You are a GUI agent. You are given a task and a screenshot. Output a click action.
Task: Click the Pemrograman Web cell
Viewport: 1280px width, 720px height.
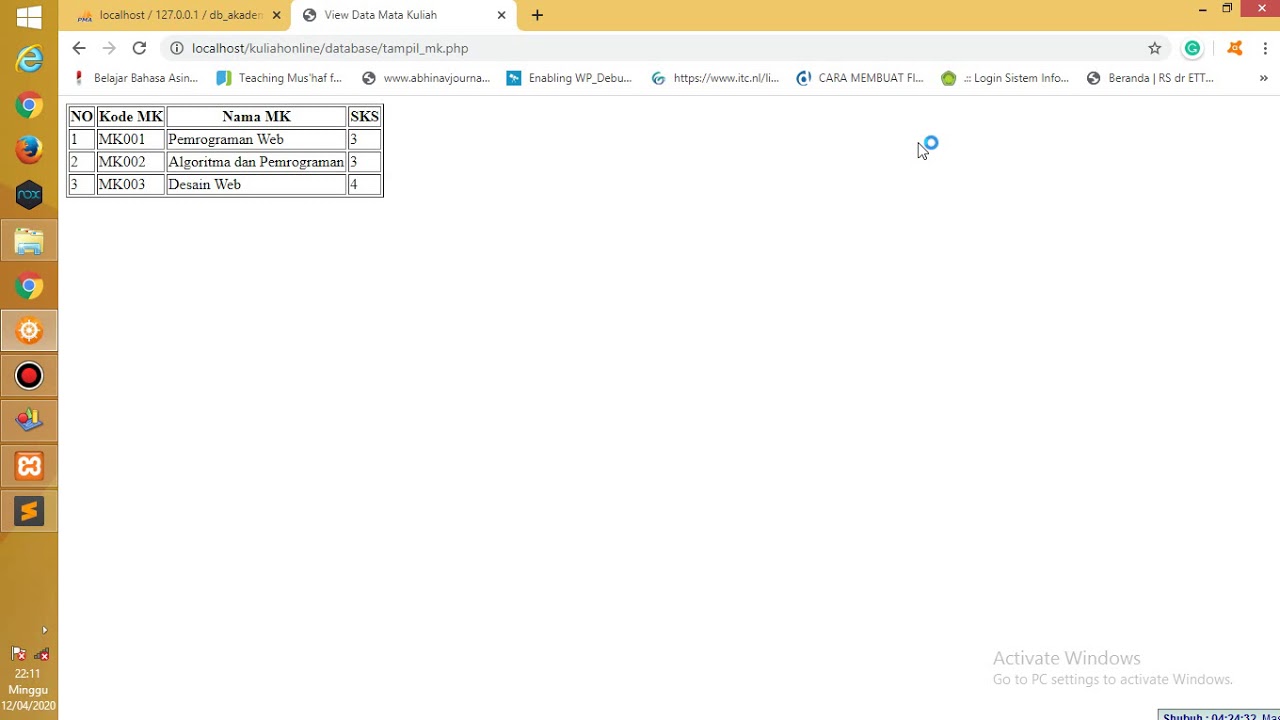click(256, 139)
